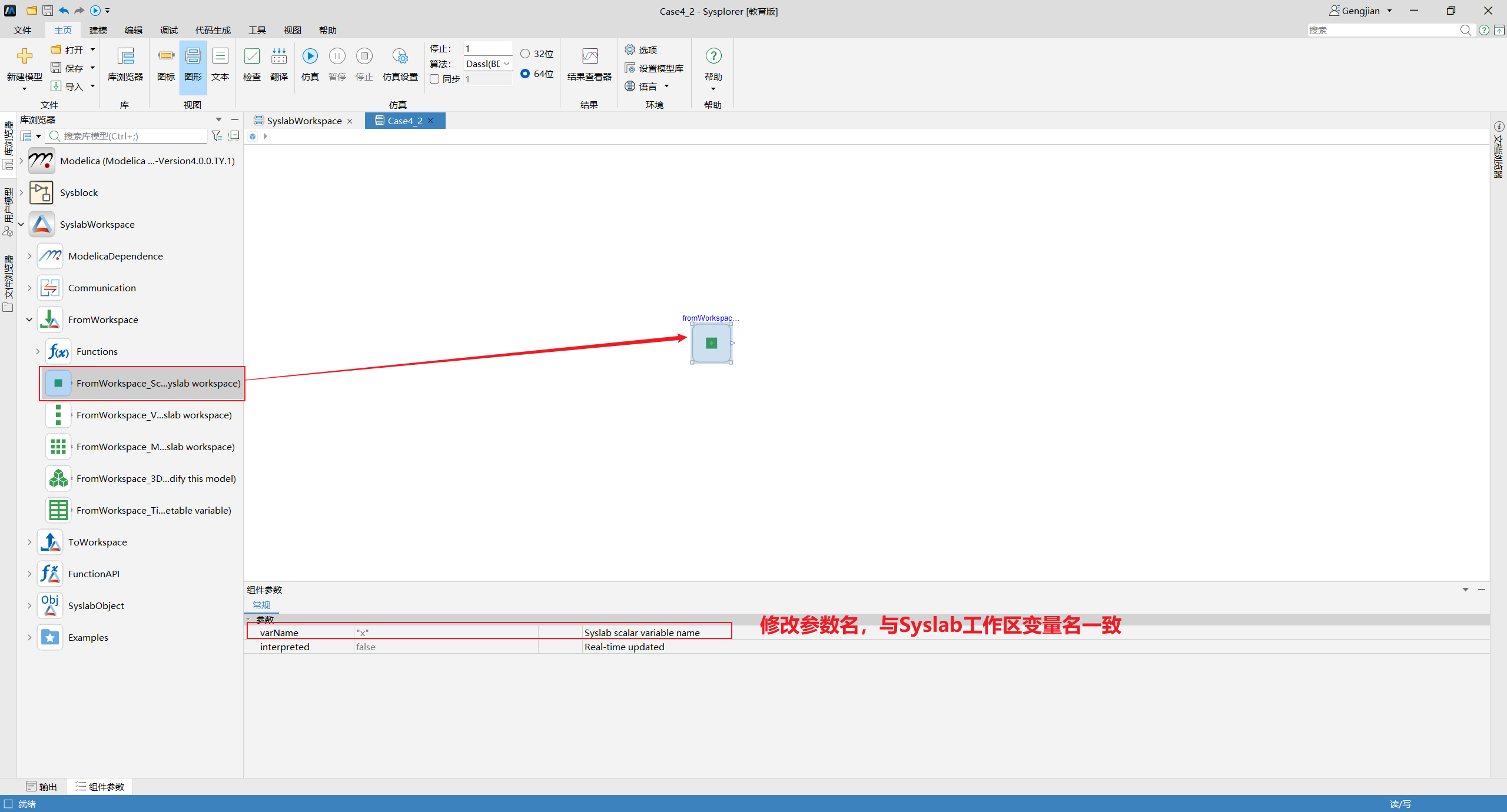Open Set Model Library (设置模型库)

click(630, 68)
